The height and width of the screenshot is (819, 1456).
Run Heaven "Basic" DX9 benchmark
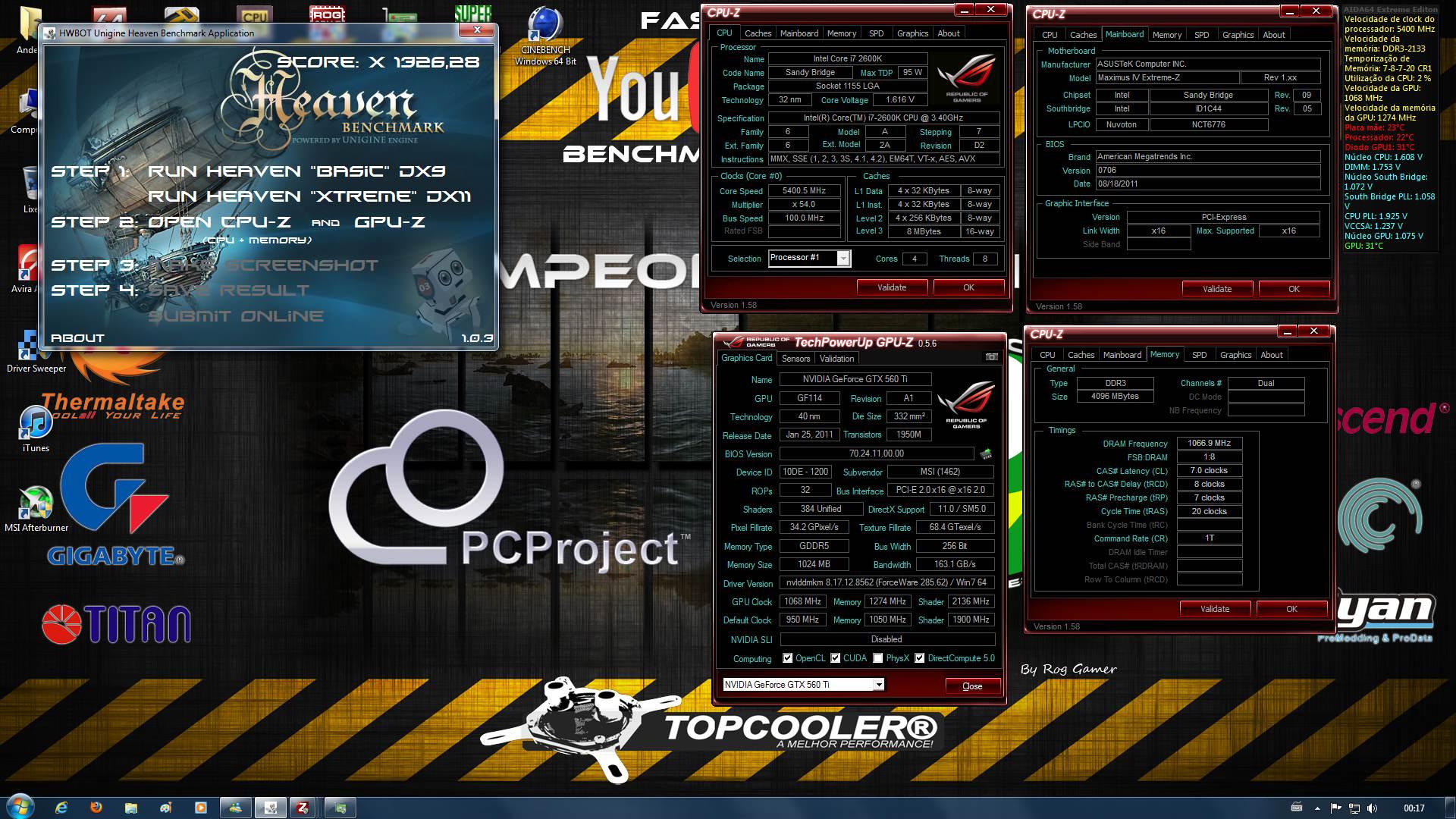coord(297,171)
